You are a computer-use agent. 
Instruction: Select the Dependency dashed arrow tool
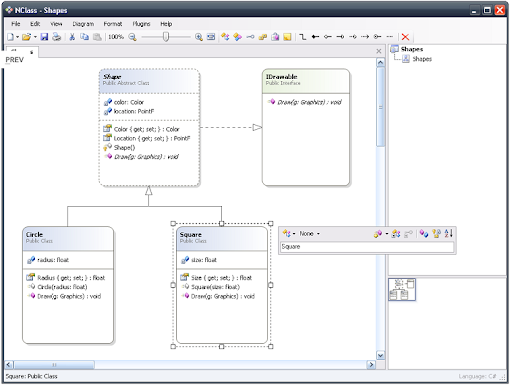click(x=365, y=37)
